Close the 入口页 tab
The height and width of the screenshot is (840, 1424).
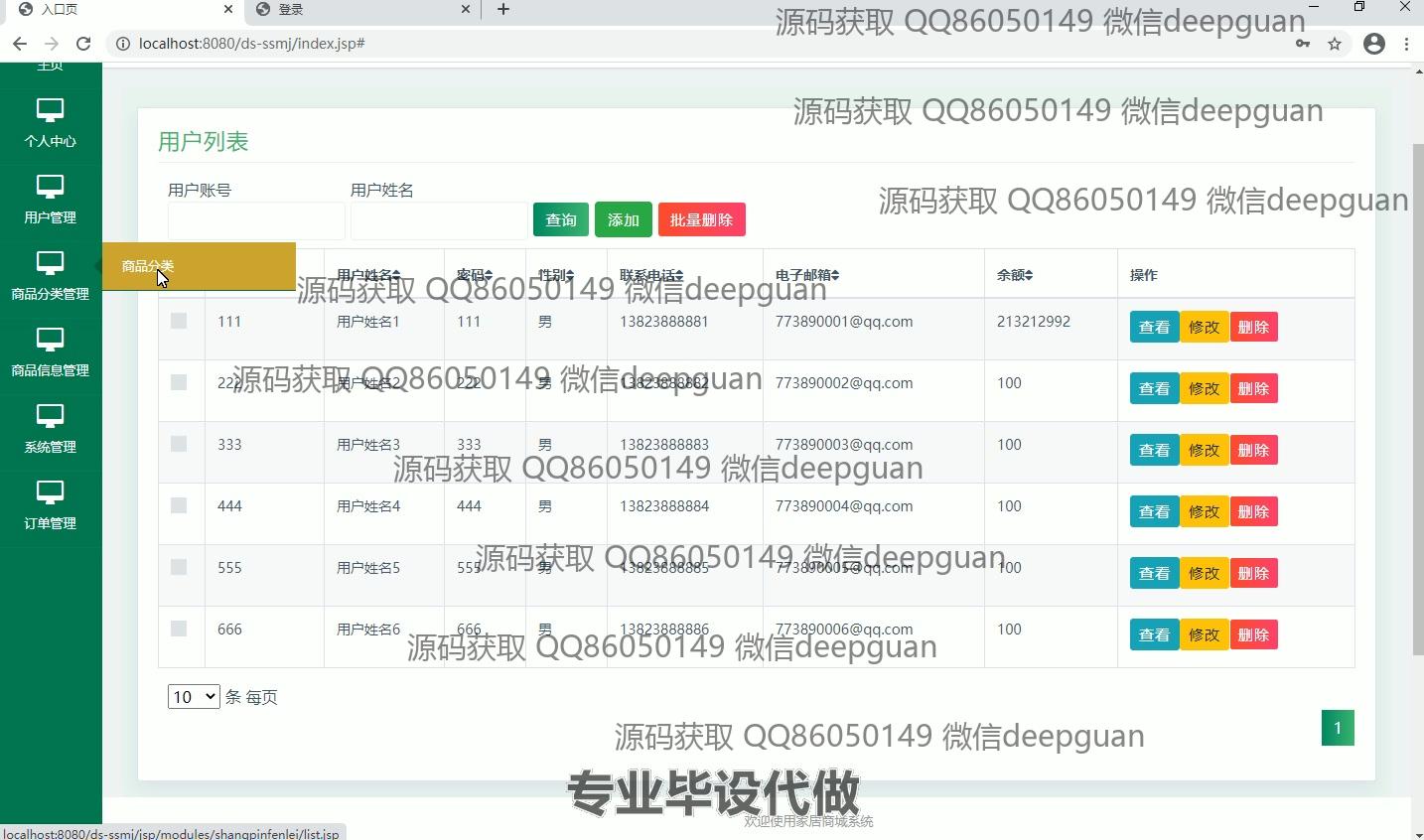coord(228,9)
